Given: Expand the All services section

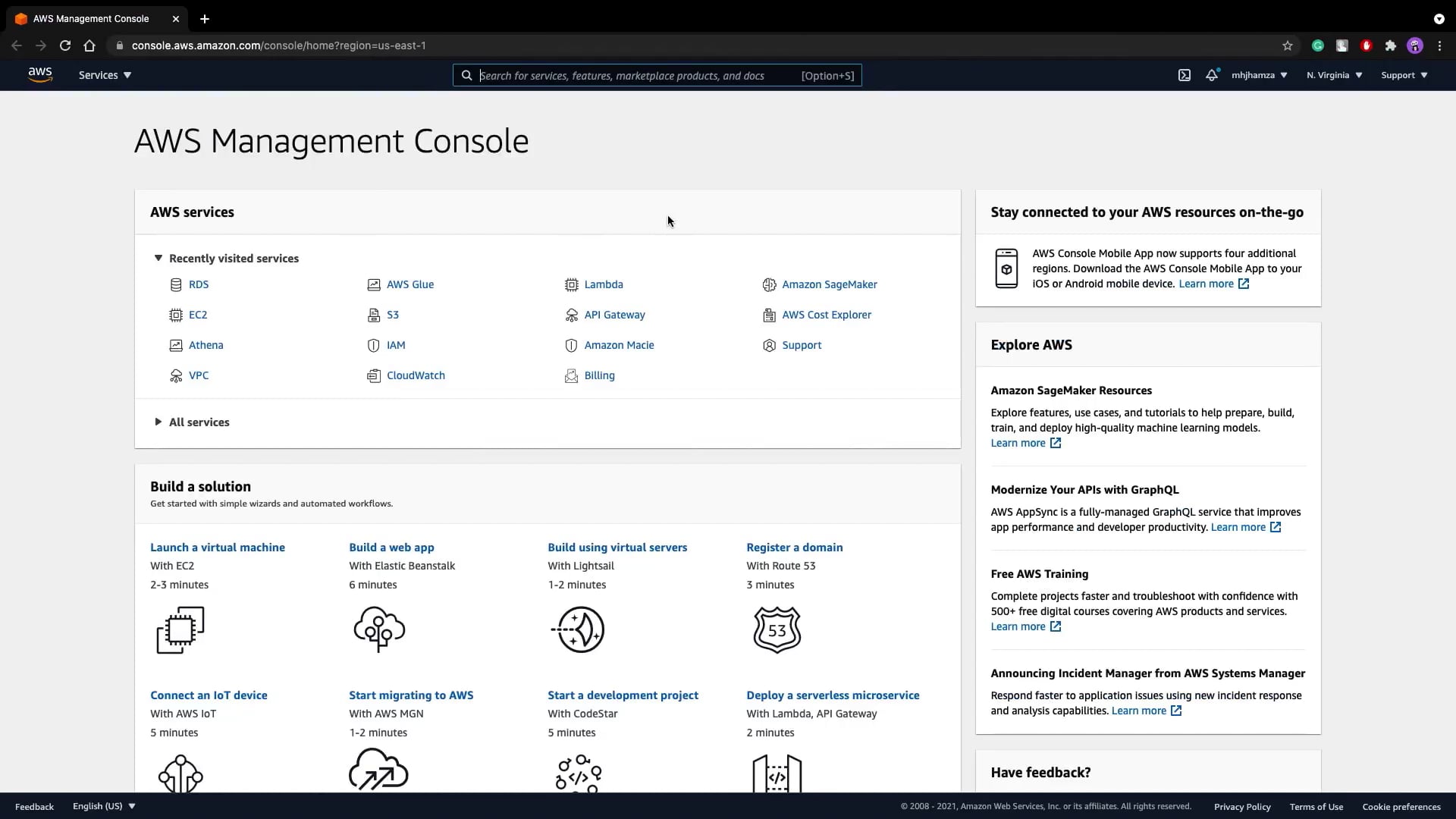Looking at the screenshot, I should point(192,422).
